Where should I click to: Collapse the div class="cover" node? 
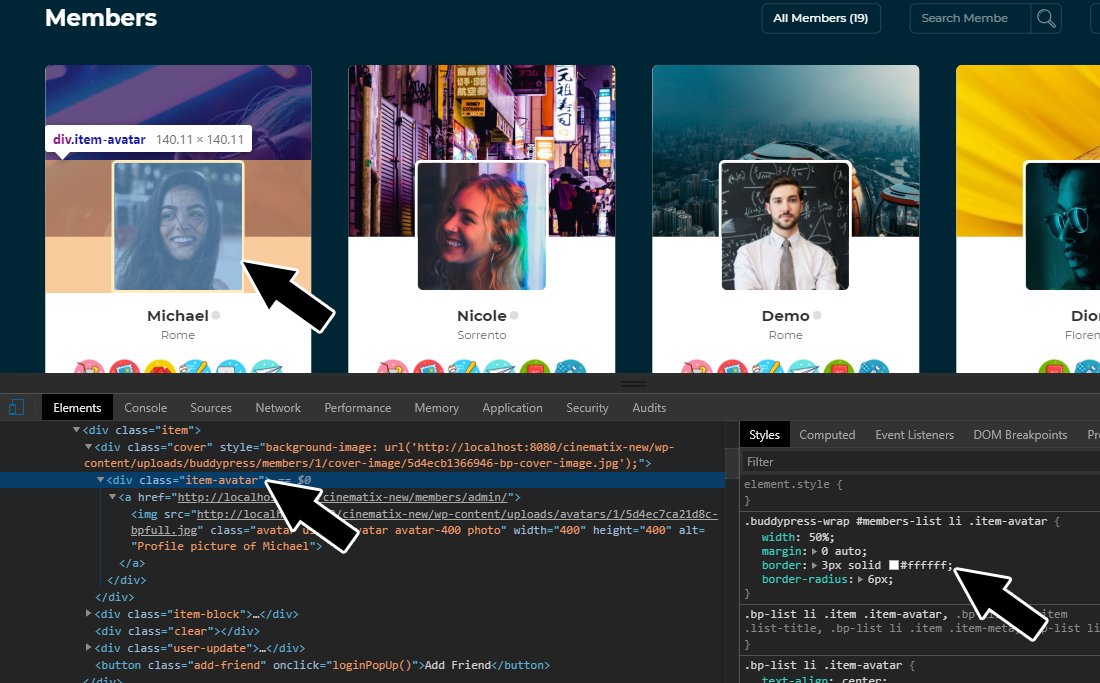88,446
